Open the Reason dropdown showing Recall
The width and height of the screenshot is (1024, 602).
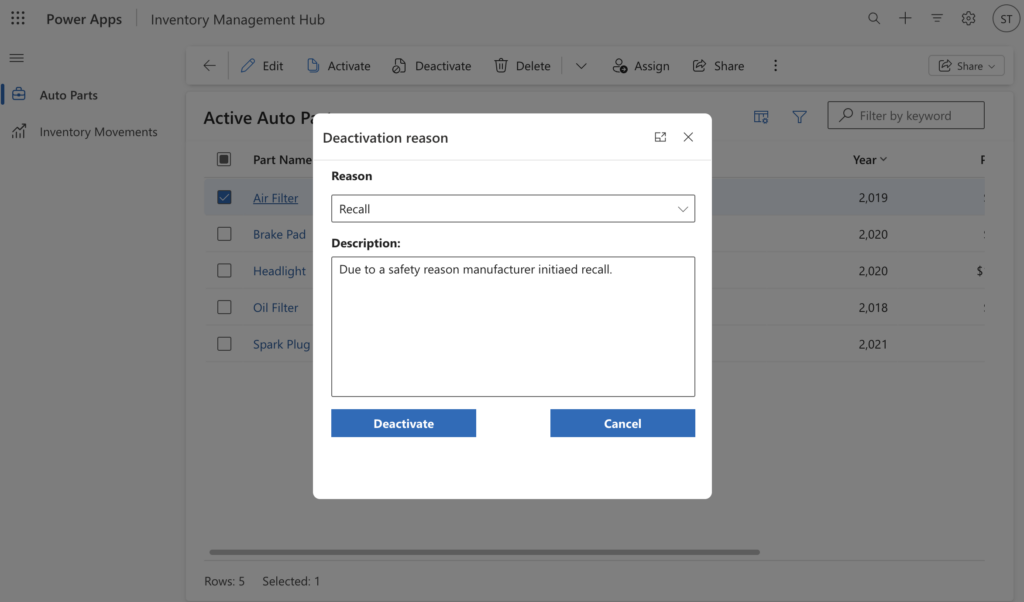point(512,209)
